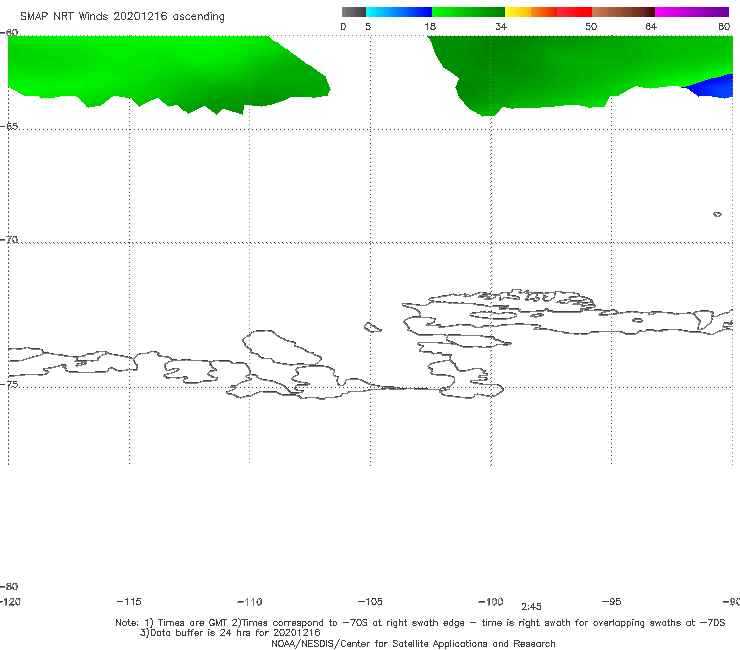This screenshot has height=650, width=740.
Task: Click the 'Note: 1) Times are GMT' line
Action: [x=420, y=623]
